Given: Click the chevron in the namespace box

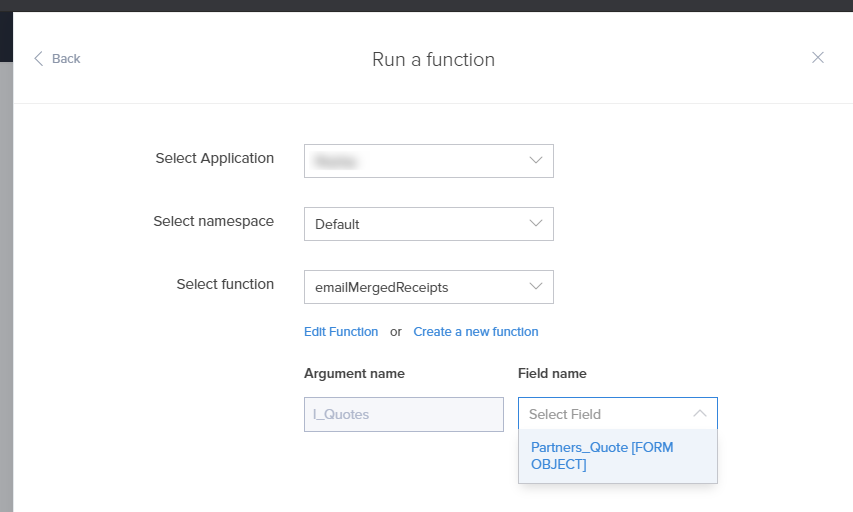Looking at the screenshot, I should [x=536, y=224].
